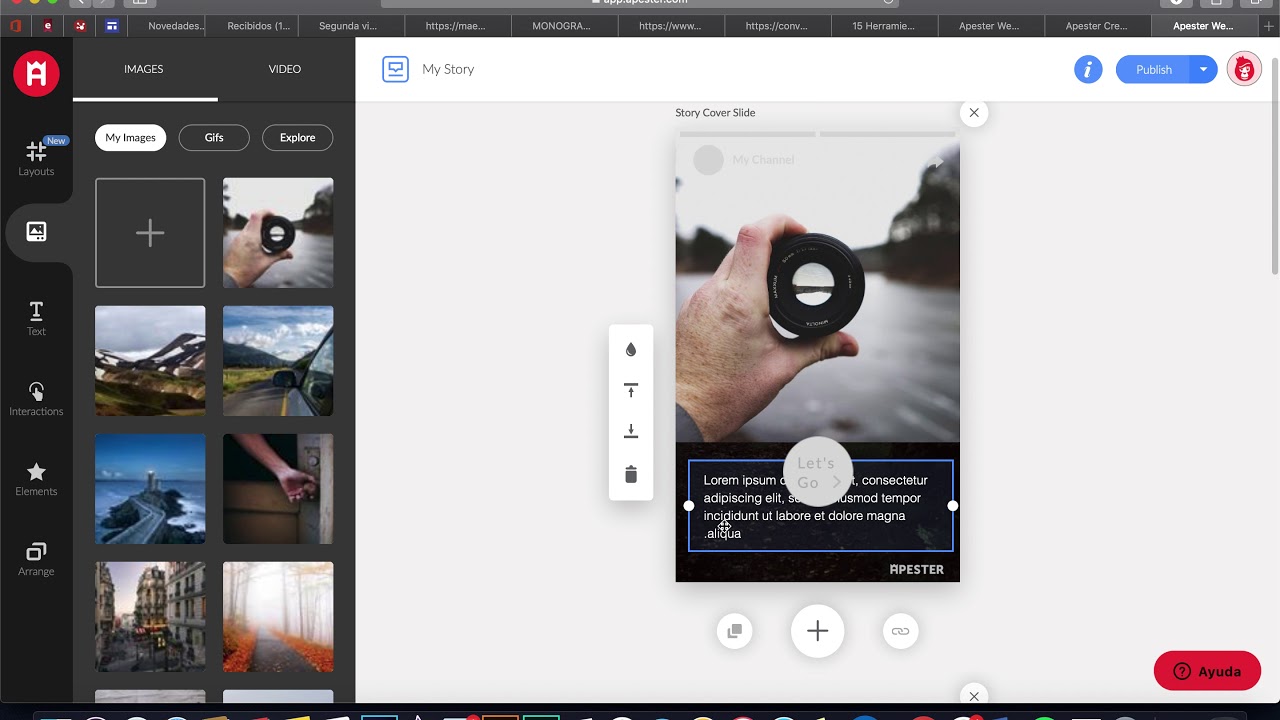Viewport: 1280px width, 720px height.
Task: Click the Story Cover Slide label
Action: (715, 113)
